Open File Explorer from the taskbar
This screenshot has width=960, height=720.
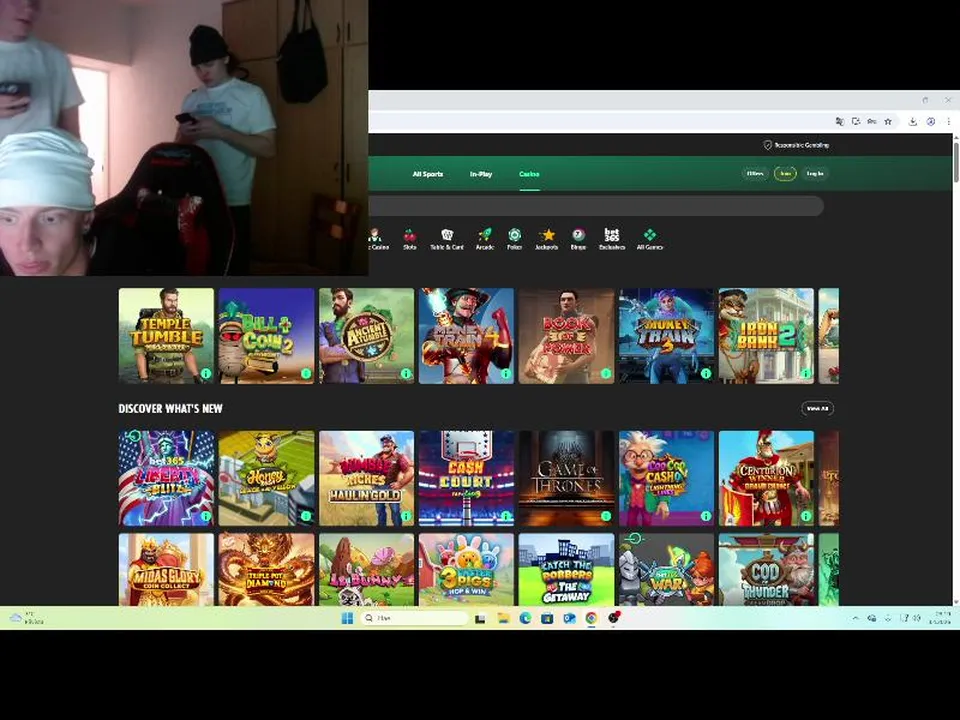coord(503,618)
